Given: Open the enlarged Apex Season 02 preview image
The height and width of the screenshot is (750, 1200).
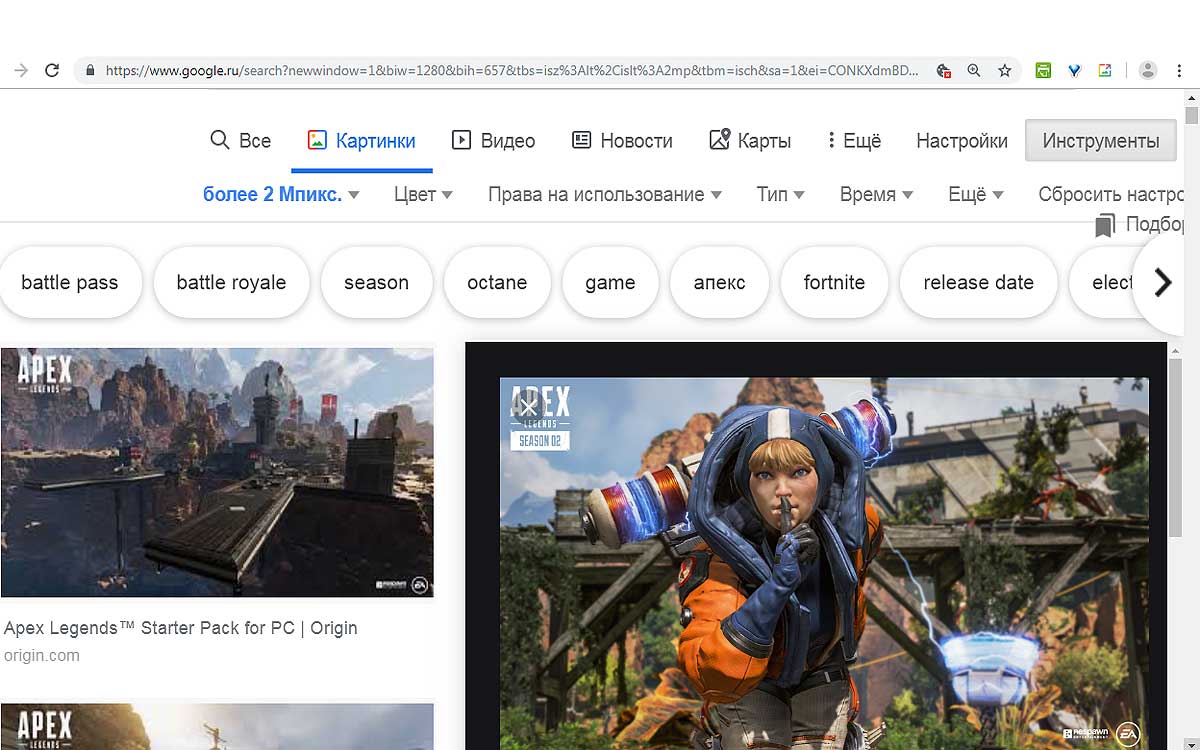Looking at the screenshot, I should pyautogui.click(x=824, y=564).
